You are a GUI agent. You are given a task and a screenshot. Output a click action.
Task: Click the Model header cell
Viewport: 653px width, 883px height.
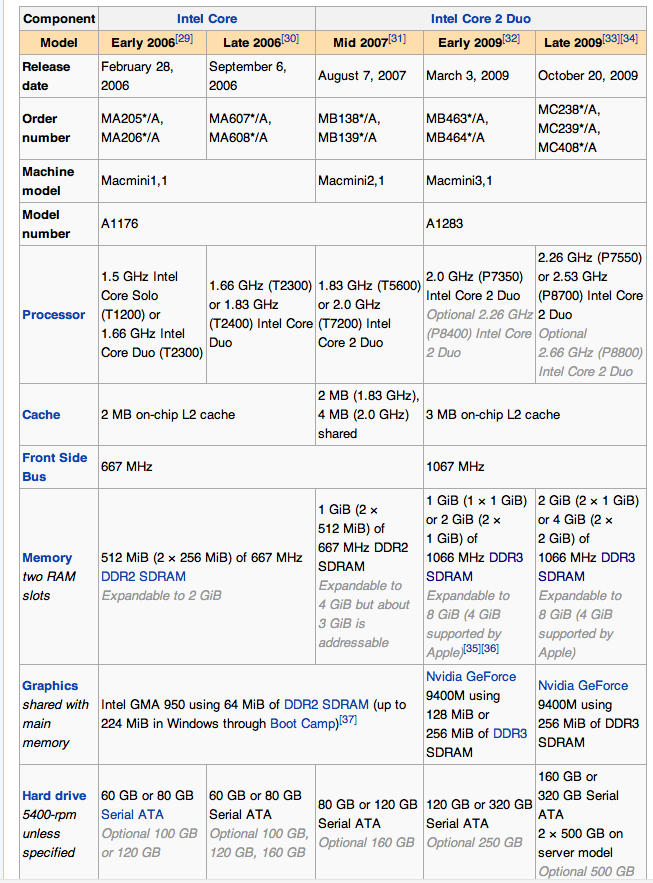(59, 43)
